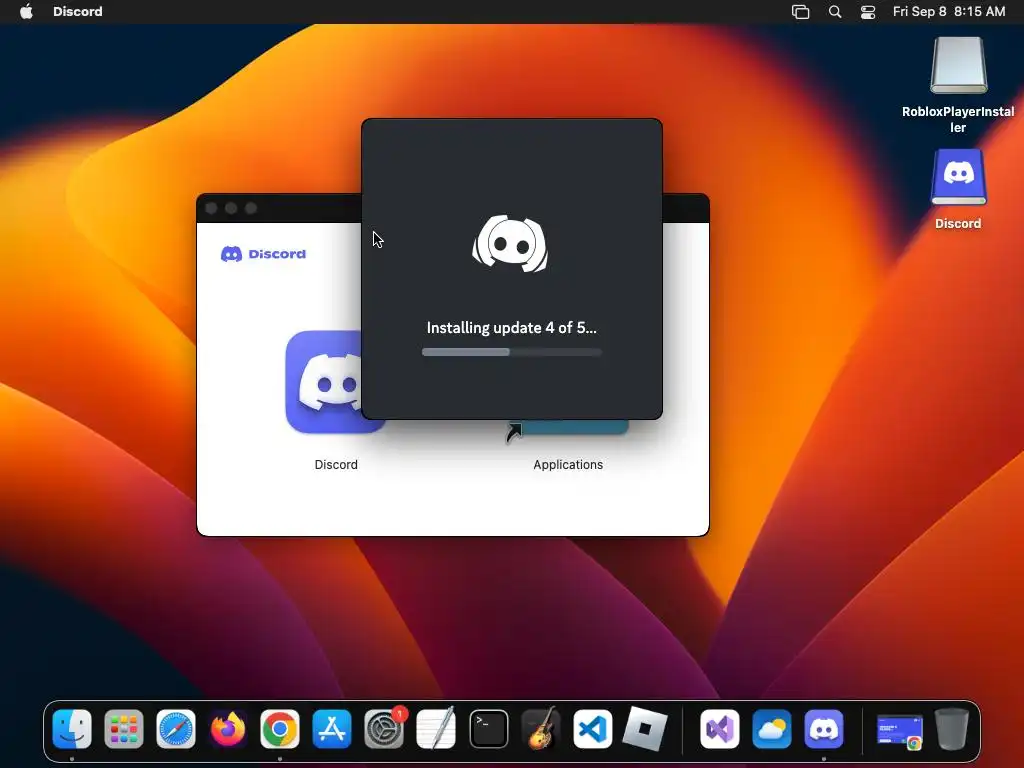Image resolution: width=1024 pixels, height=768 pixels.
Task: Open Terminal from the Dock
Action: click(x=488, y=729)
